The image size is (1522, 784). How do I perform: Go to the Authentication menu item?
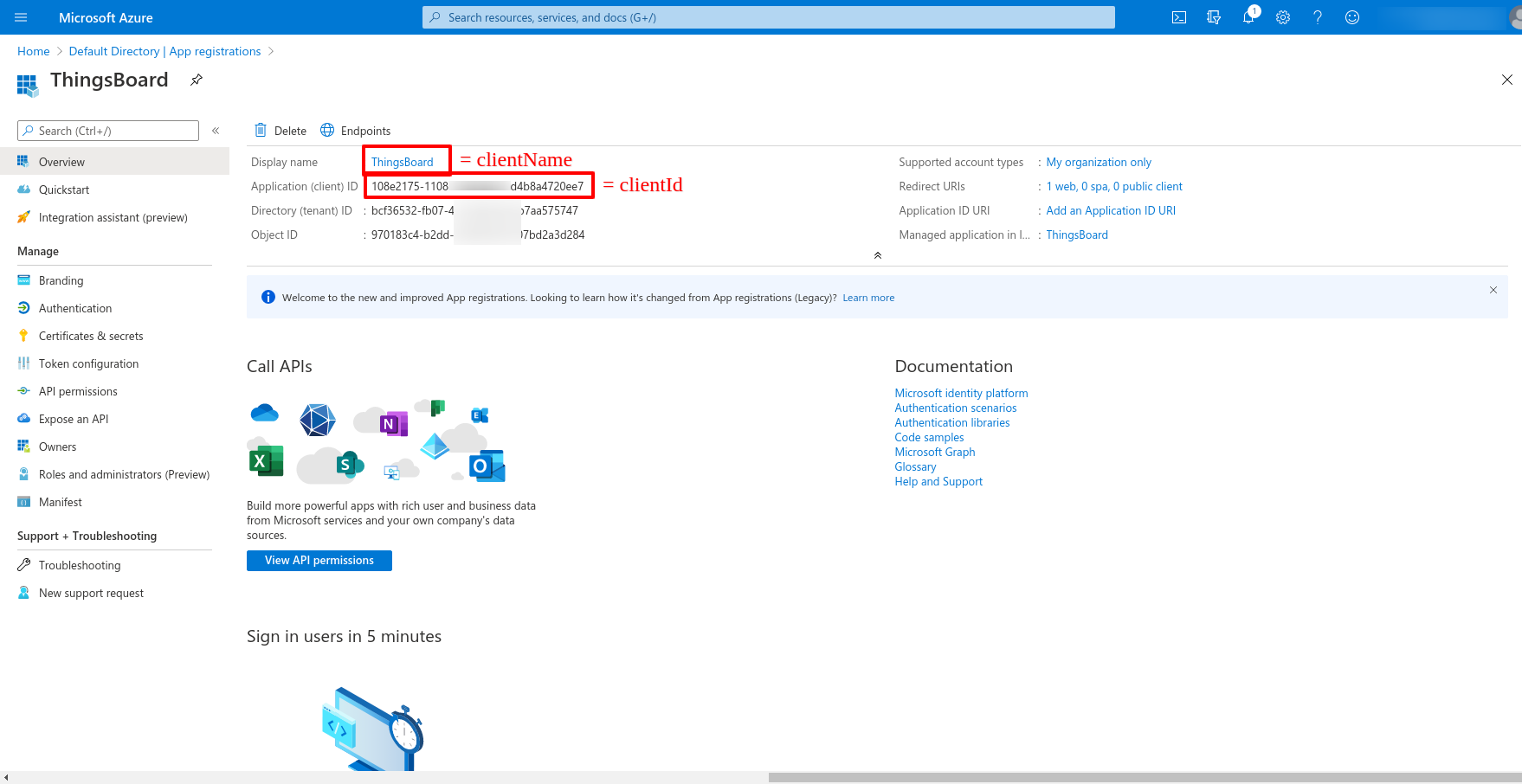tap(75, 308)
